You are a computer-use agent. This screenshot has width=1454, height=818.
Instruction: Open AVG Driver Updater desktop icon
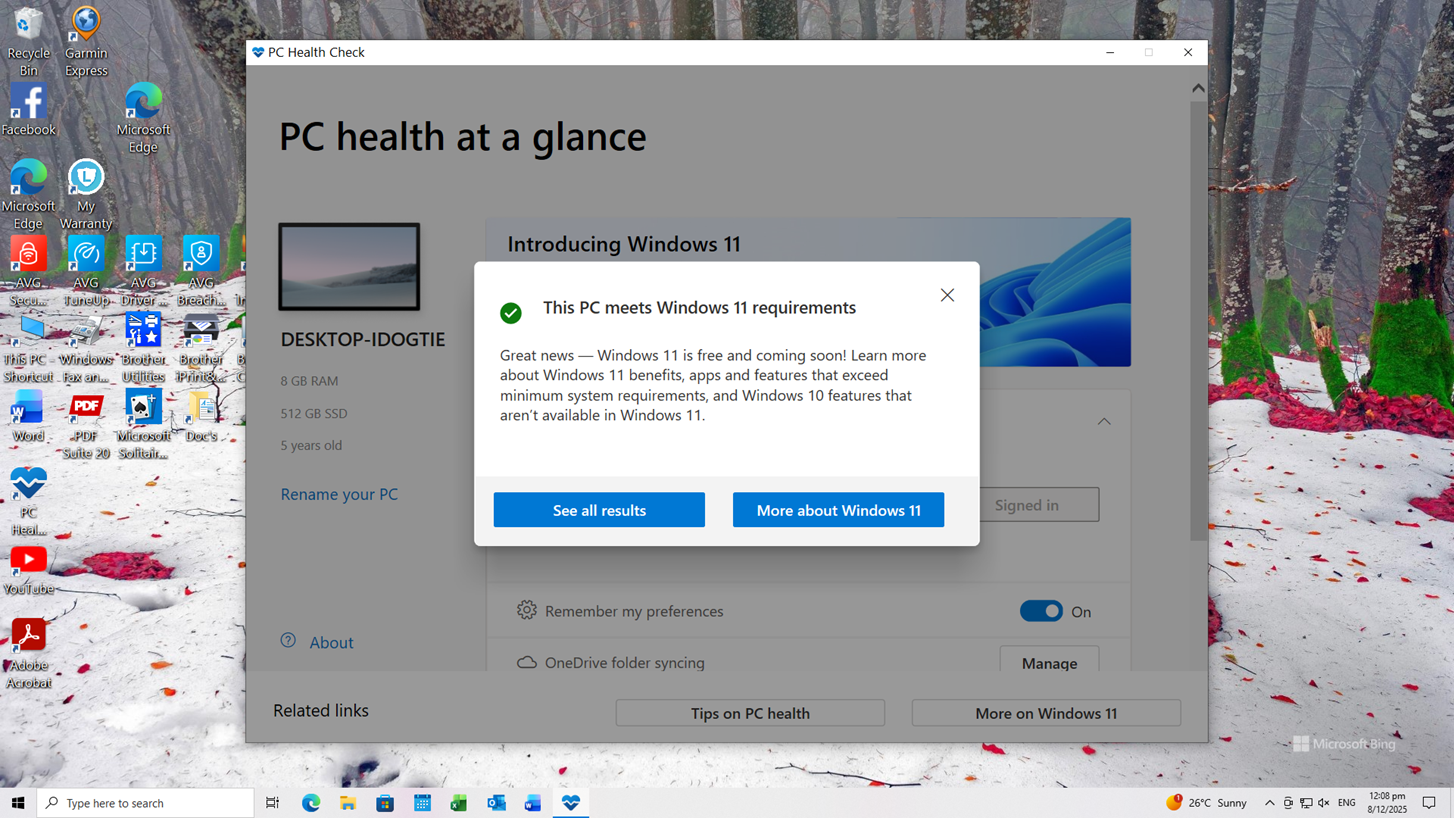(x=143, y=272)
